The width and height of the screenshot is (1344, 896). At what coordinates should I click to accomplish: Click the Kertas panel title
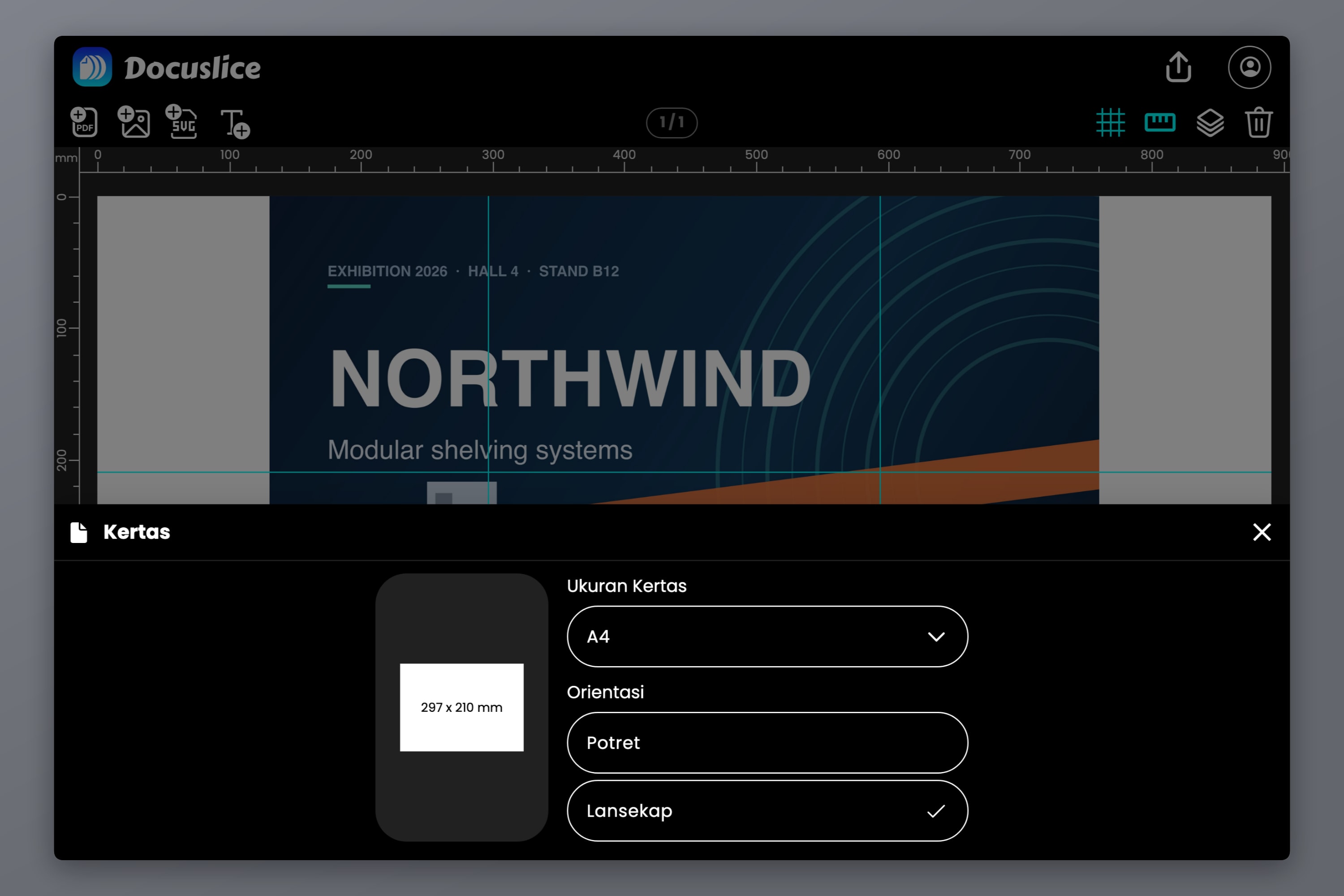137,532
